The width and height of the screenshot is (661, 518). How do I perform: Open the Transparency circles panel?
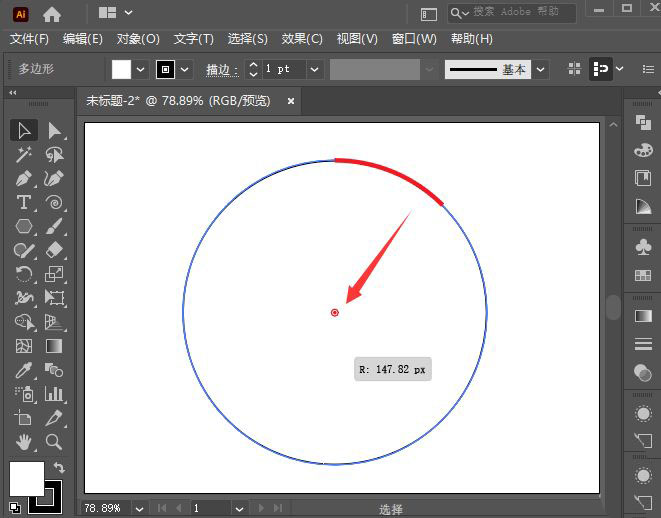point(643,373)
